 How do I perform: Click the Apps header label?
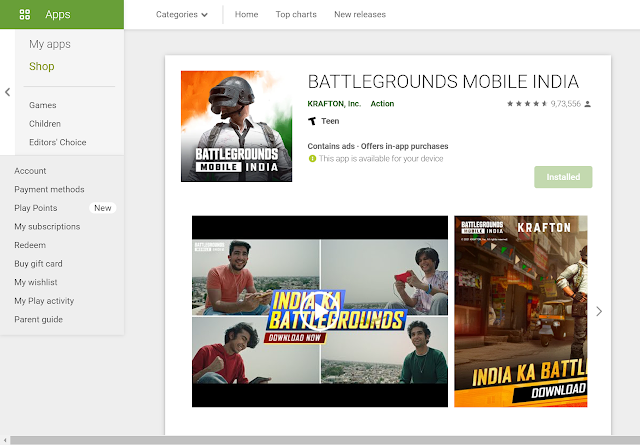point(58,15)
